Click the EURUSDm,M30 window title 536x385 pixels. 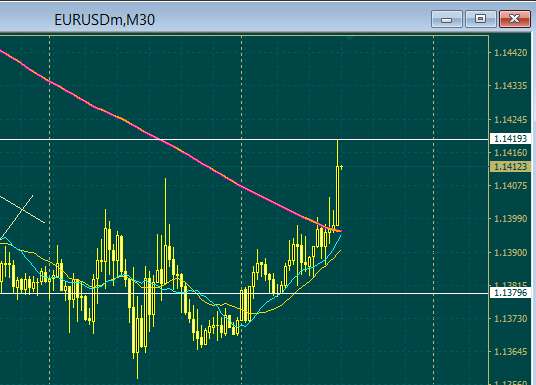coord(105,20)
